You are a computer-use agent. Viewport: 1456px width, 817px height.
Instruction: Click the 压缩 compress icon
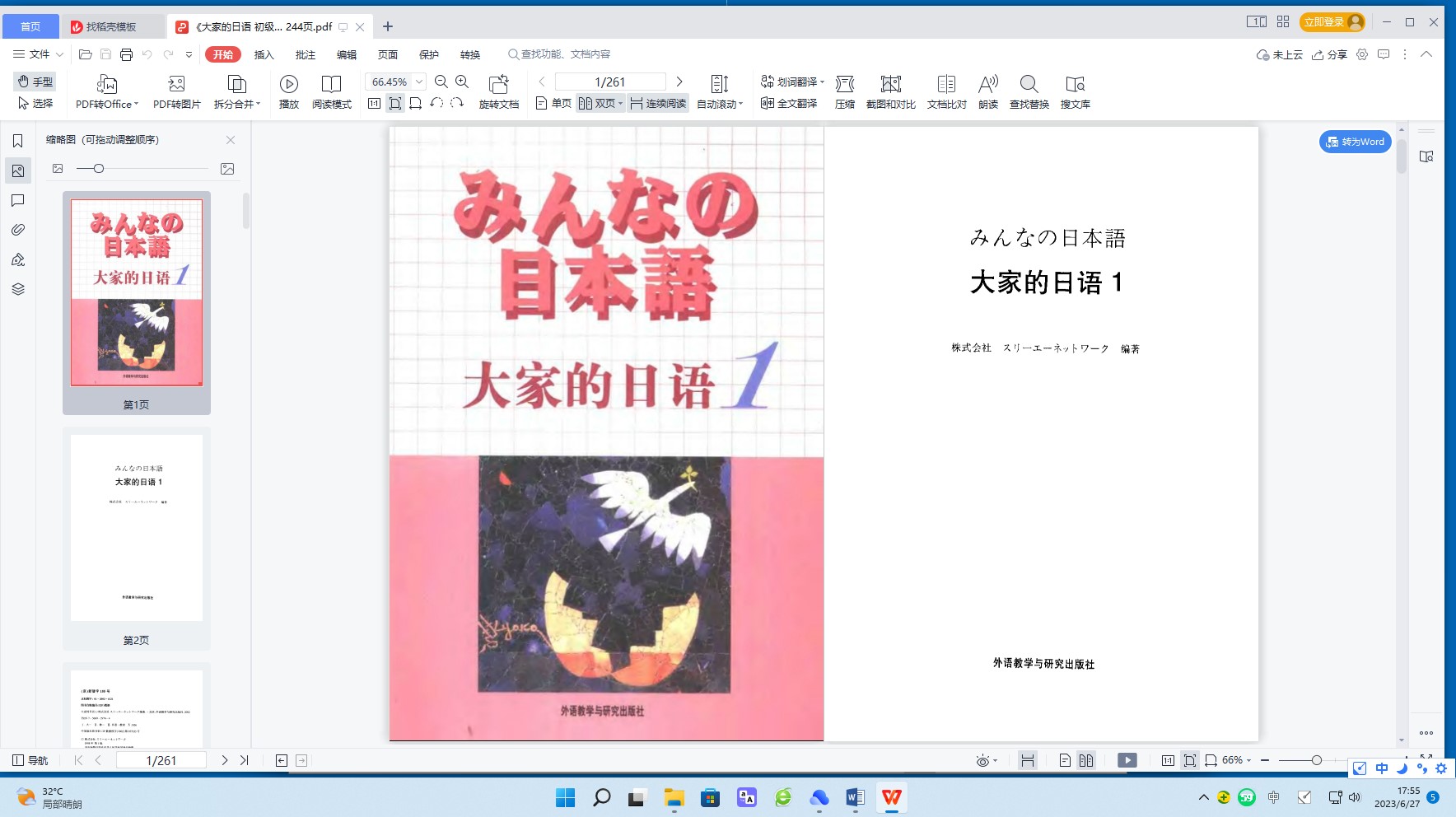click(x=844, y=85)
